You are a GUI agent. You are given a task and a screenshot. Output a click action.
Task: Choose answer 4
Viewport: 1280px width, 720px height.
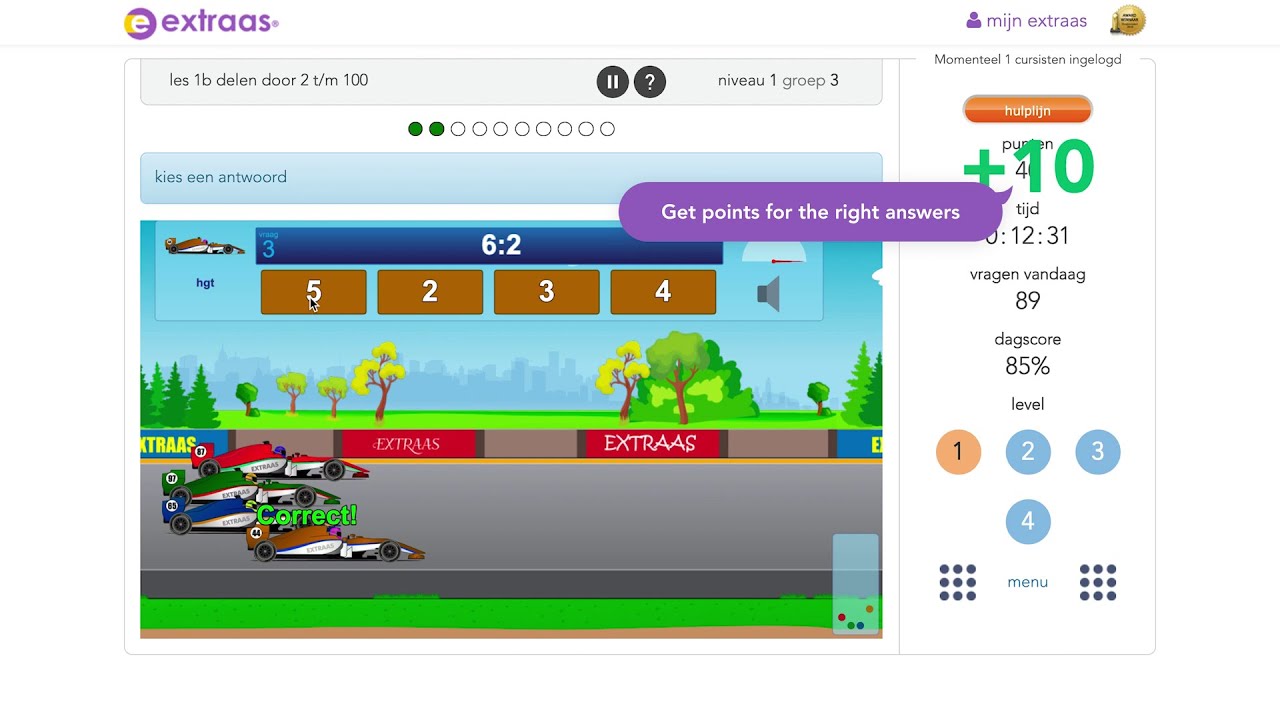(663, 292)
